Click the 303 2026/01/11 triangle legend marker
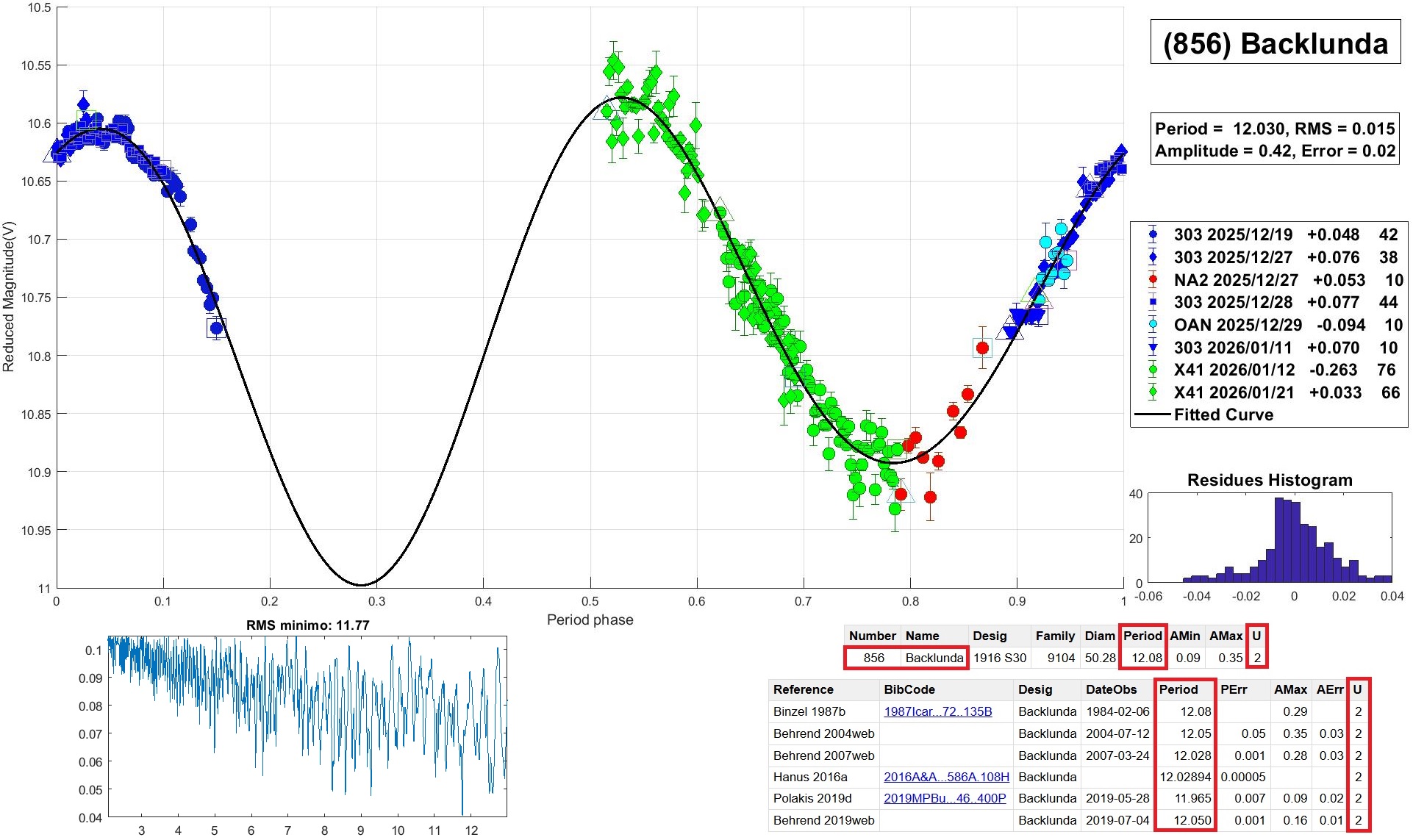1413x840 pixels. (1152, 348)
